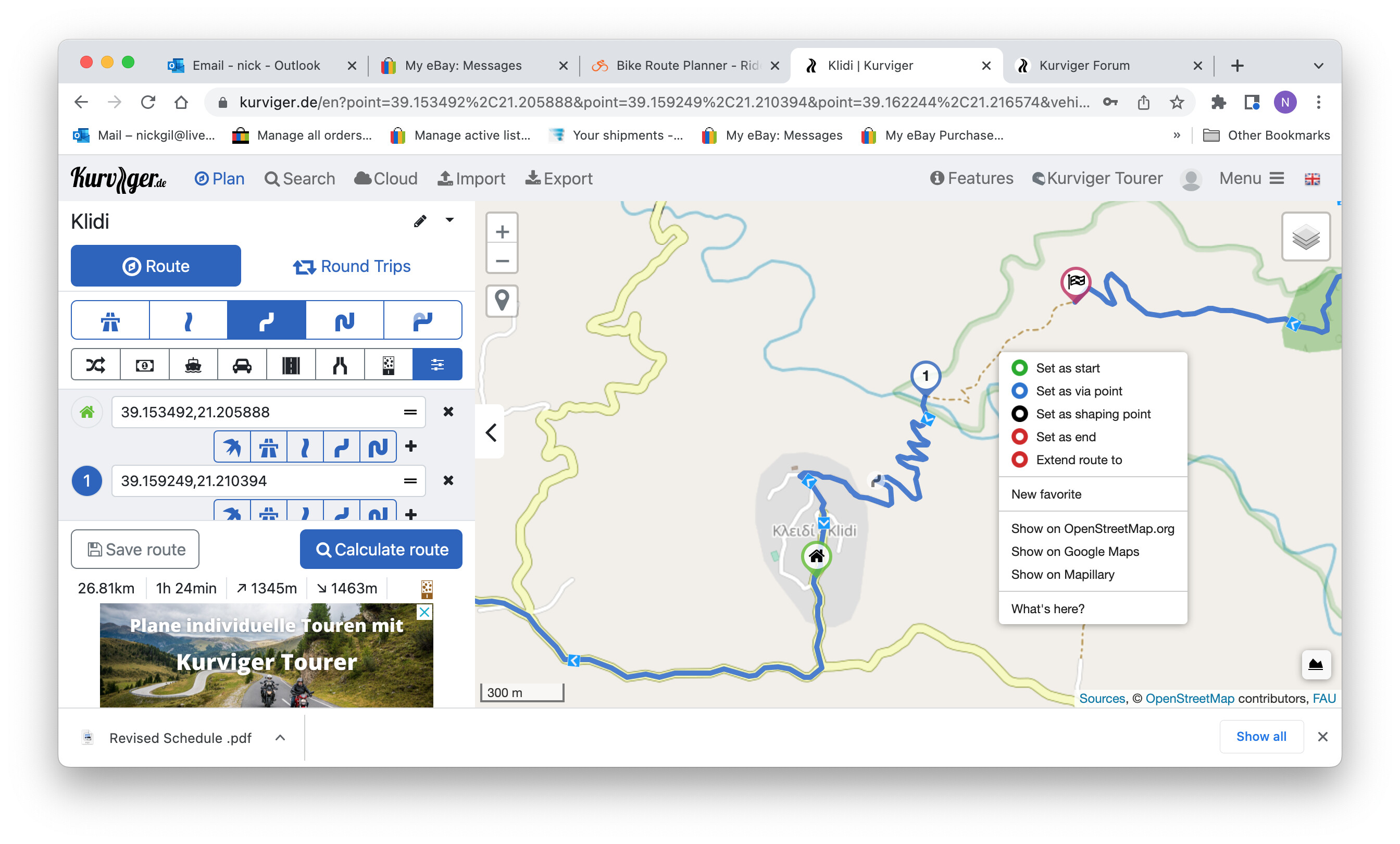The height and width of the screenshot is (844, 1400).
Task: Collapse the sidebar with left chevron
Action: click(491, 432)
